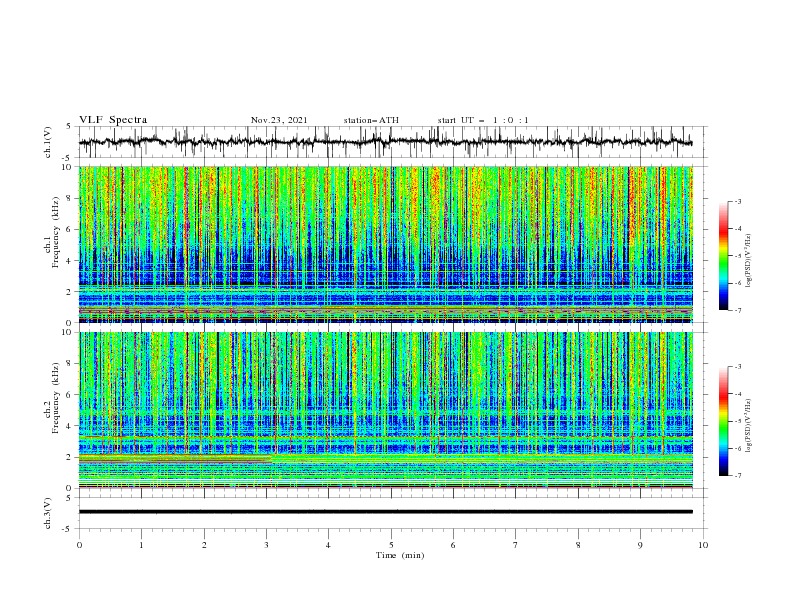Click the ch.1 colorbar "log(PSD)(V²/Hz)" label
The height and width of the screenshot is (612, 792).
click(x=748, y=261)
